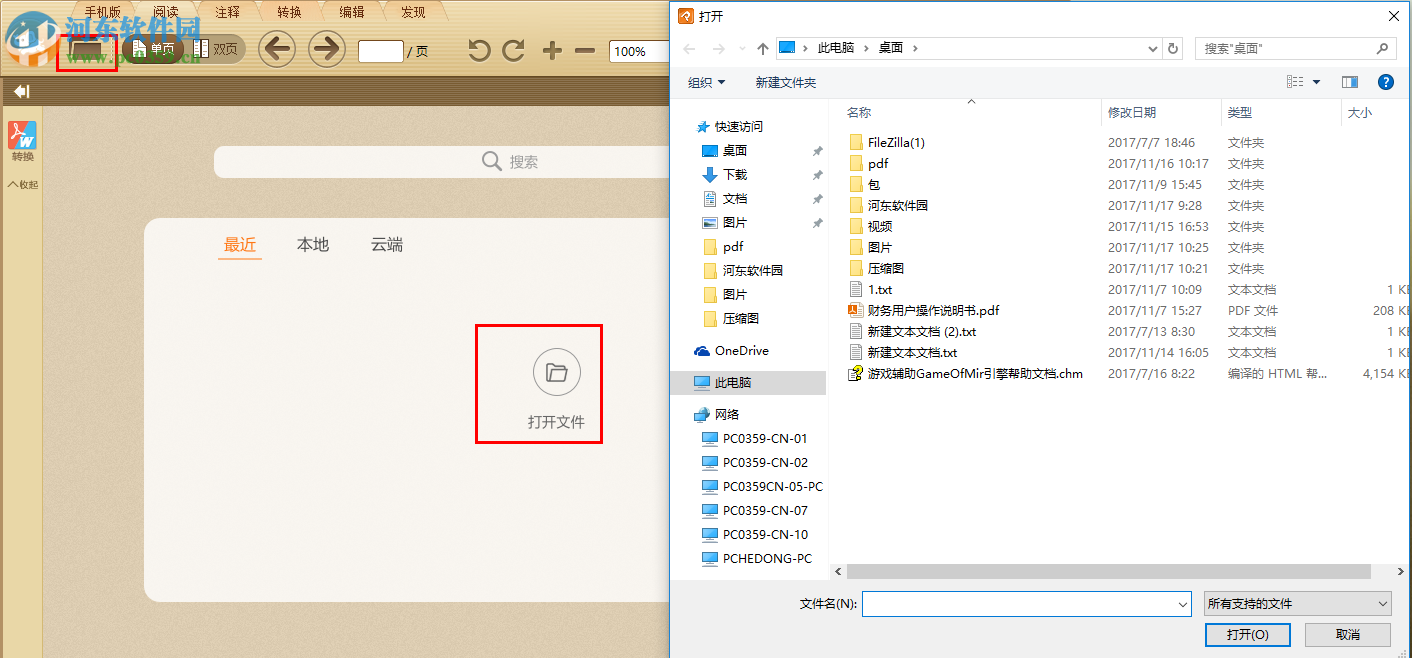Open the 转换 (convert to Word) sidebar icon
This screenshot has height=658, width=1412.
pos(22,136)
